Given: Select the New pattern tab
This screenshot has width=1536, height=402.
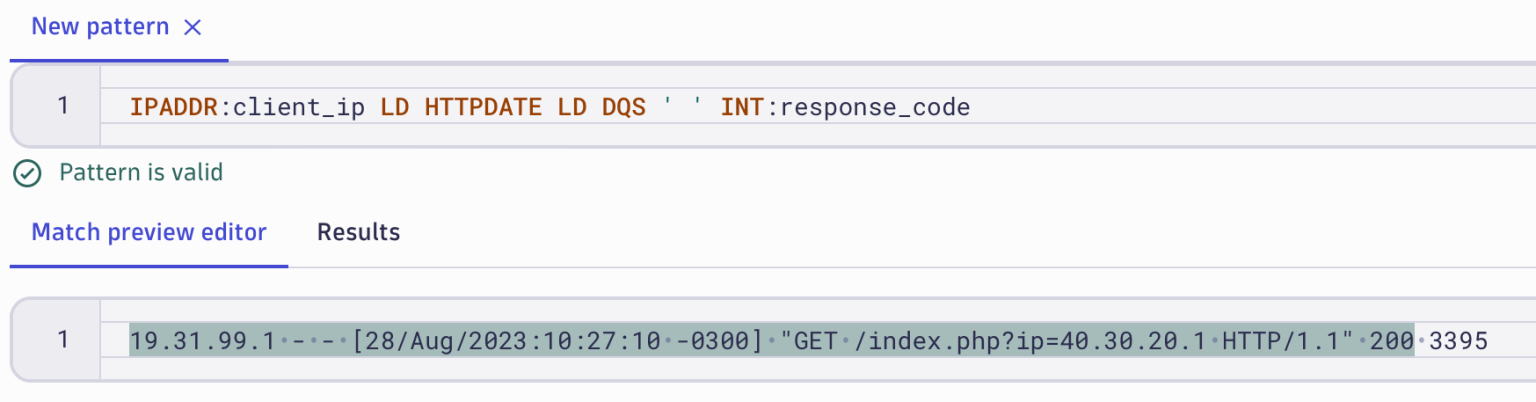Looking at the screenshot, I should click(100, 27).
